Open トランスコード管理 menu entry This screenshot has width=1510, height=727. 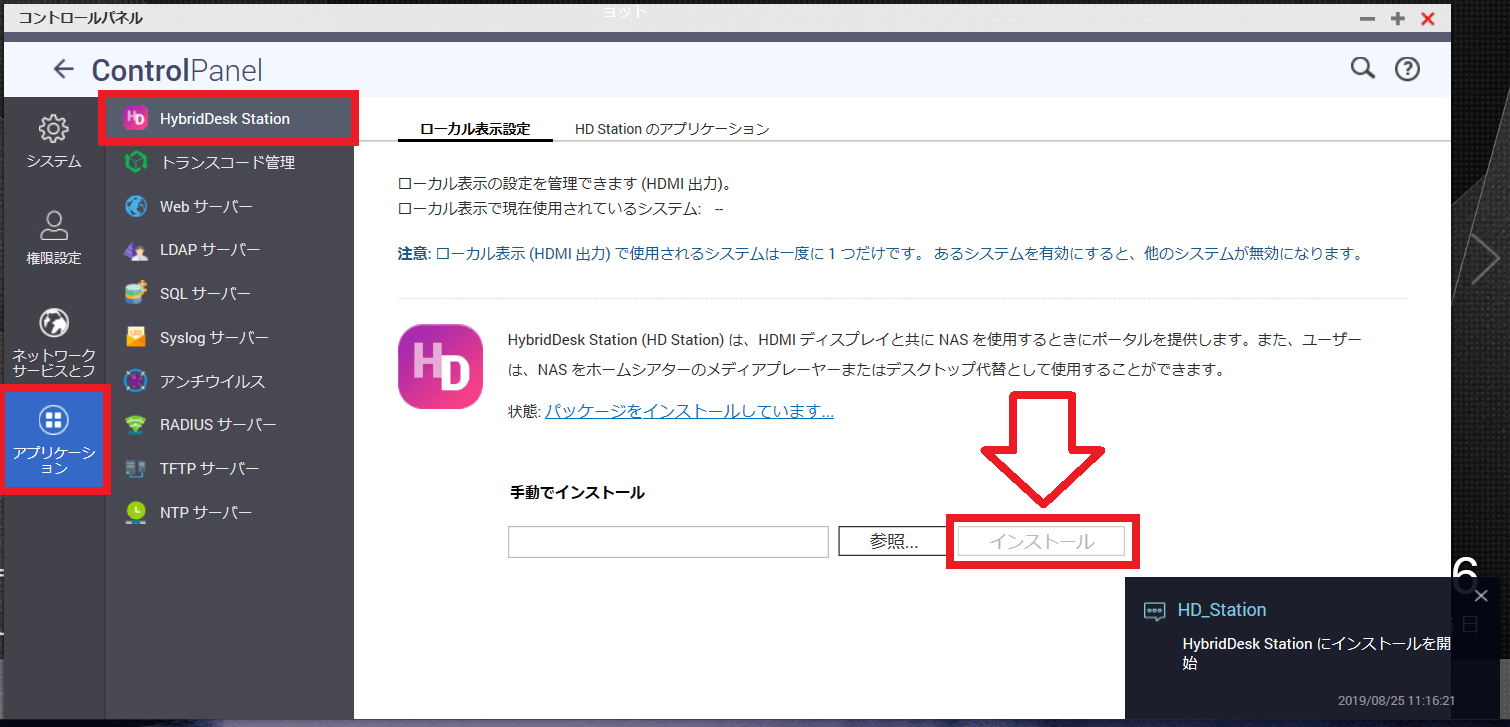click(229, 162)
